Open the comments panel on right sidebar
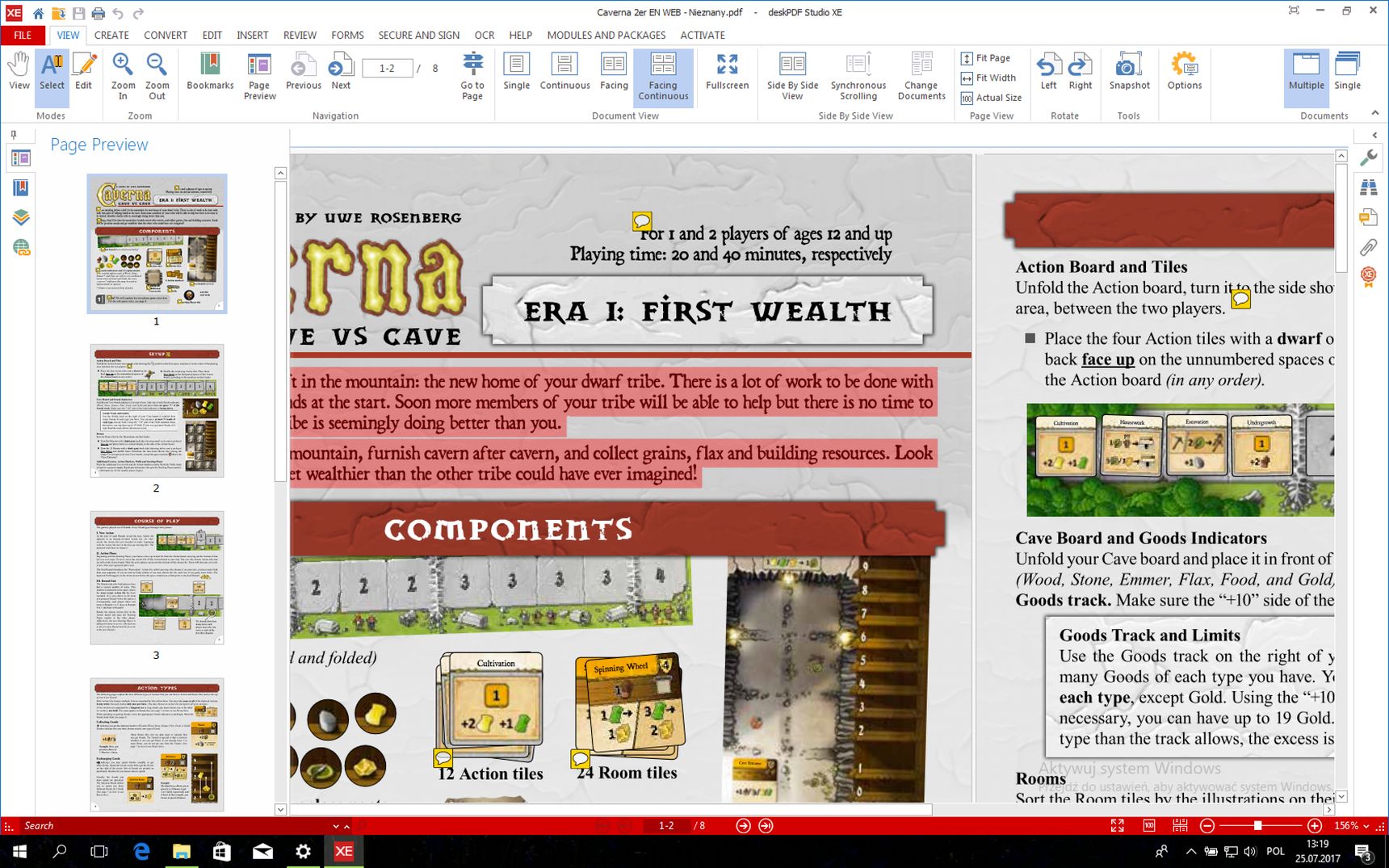 coord(1368,217)
